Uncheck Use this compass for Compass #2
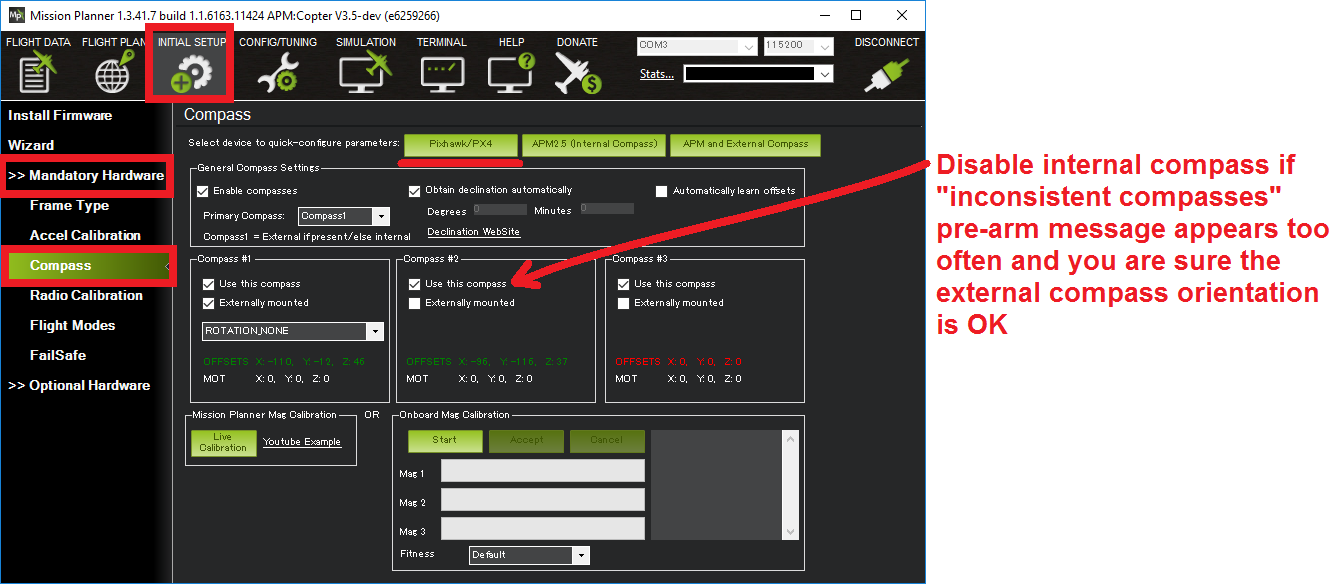This screenshot has width=1339, height=584. 414,284
